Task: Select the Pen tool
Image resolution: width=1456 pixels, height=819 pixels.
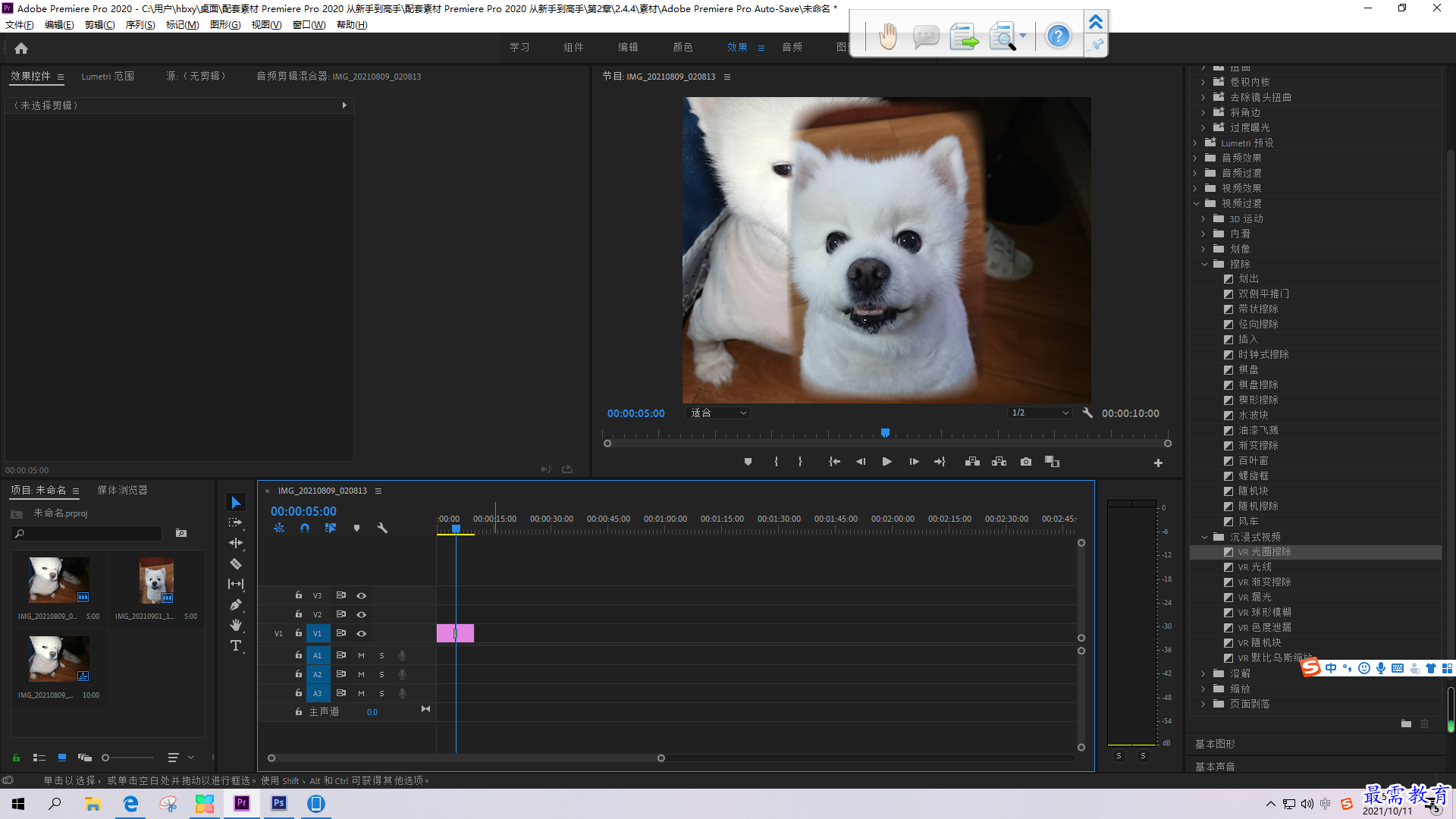Action: (236, 604)
